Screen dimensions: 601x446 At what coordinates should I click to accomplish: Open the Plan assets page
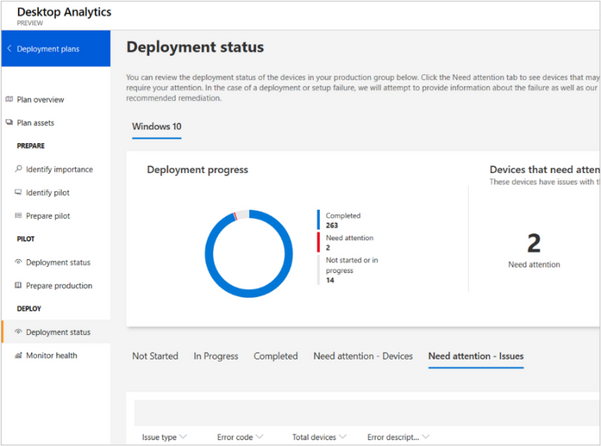(x=35, y=123)
